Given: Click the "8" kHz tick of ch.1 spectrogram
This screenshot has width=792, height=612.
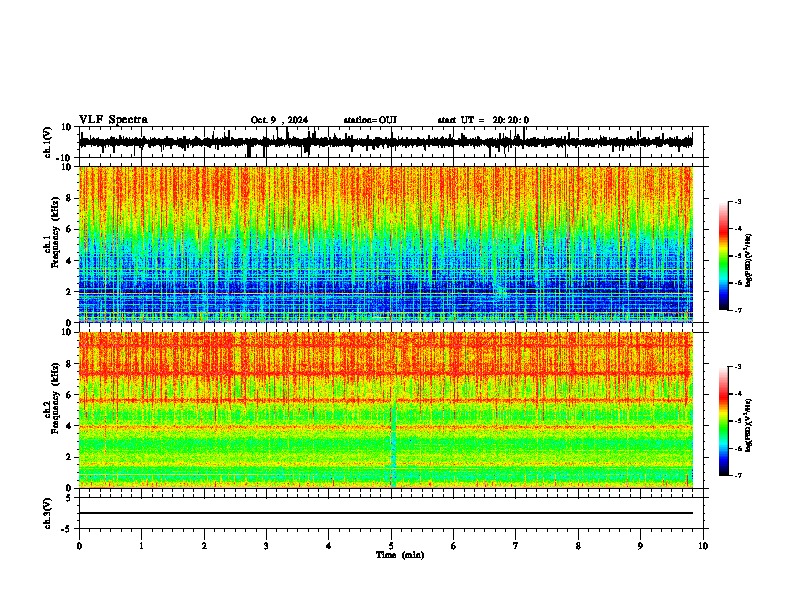Looking at the screenshot, I should coord(70,198).
